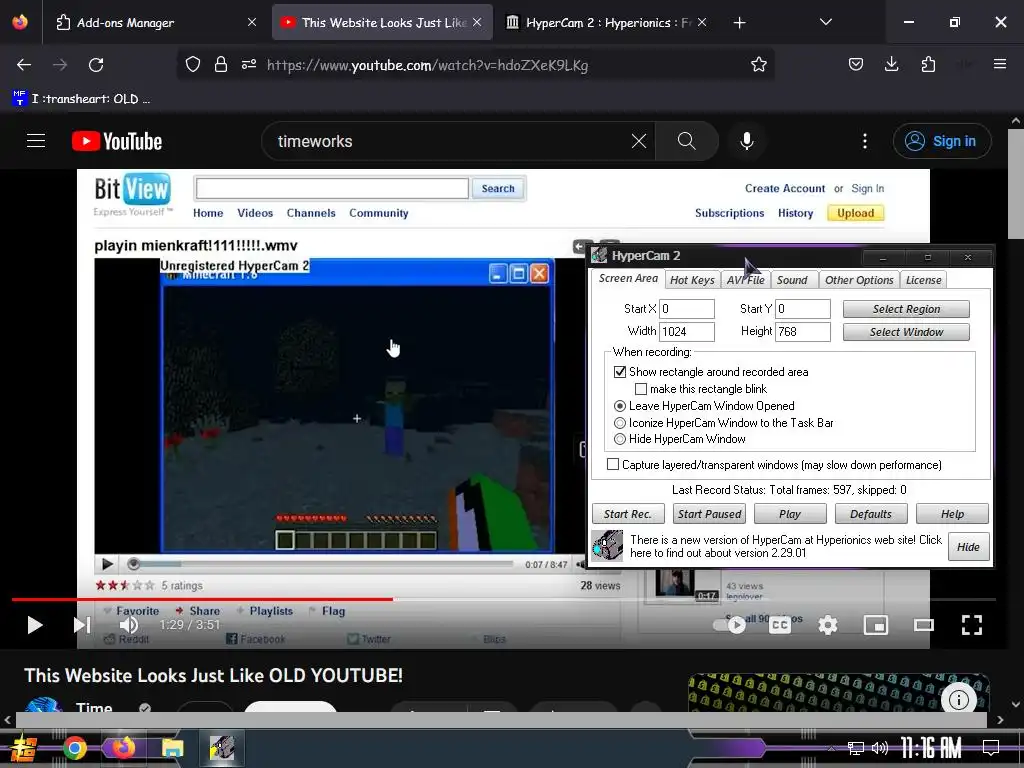Screen dimensions: 1024x768
Task: Switch to HyperCam 2 Hyperionics browser tab
Action: 607,23
